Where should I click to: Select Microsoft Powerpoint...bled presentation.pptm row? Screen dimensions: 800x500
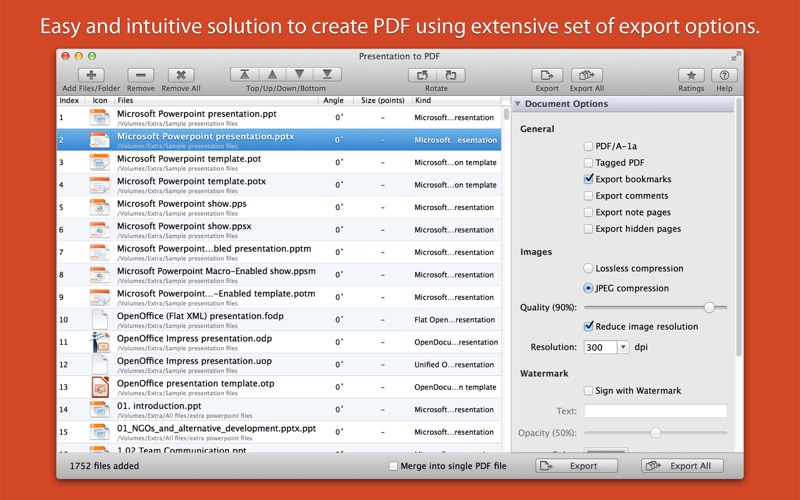coord(279,252)
